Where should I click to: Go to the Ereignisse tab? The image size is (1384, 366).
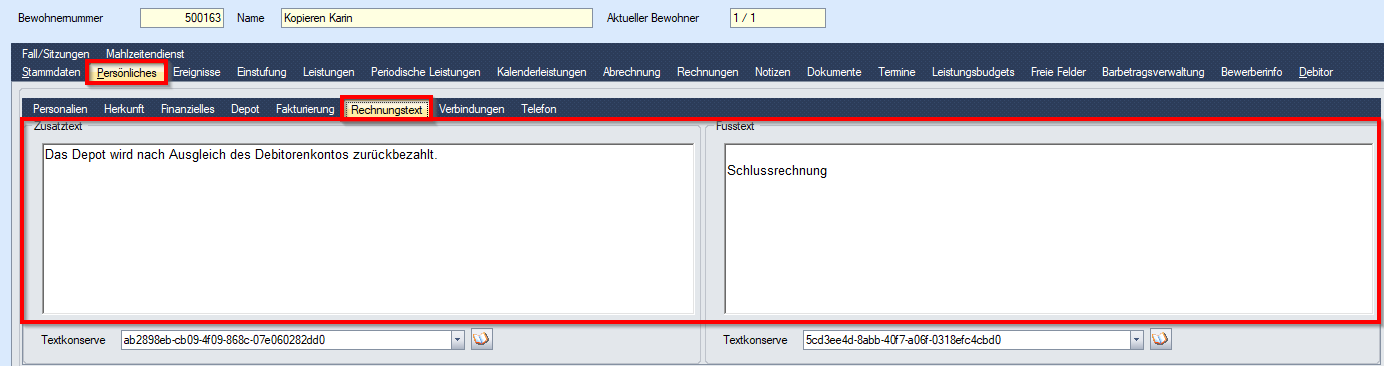pos(196,72)
